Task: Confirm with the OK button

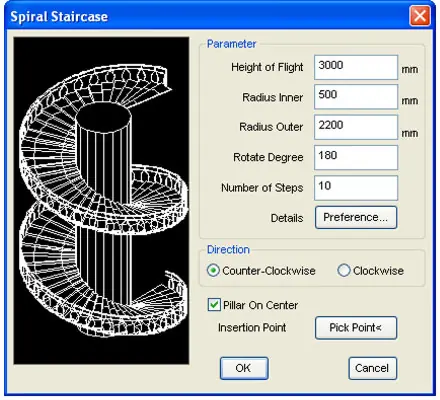Action: (x=244, y=368)
